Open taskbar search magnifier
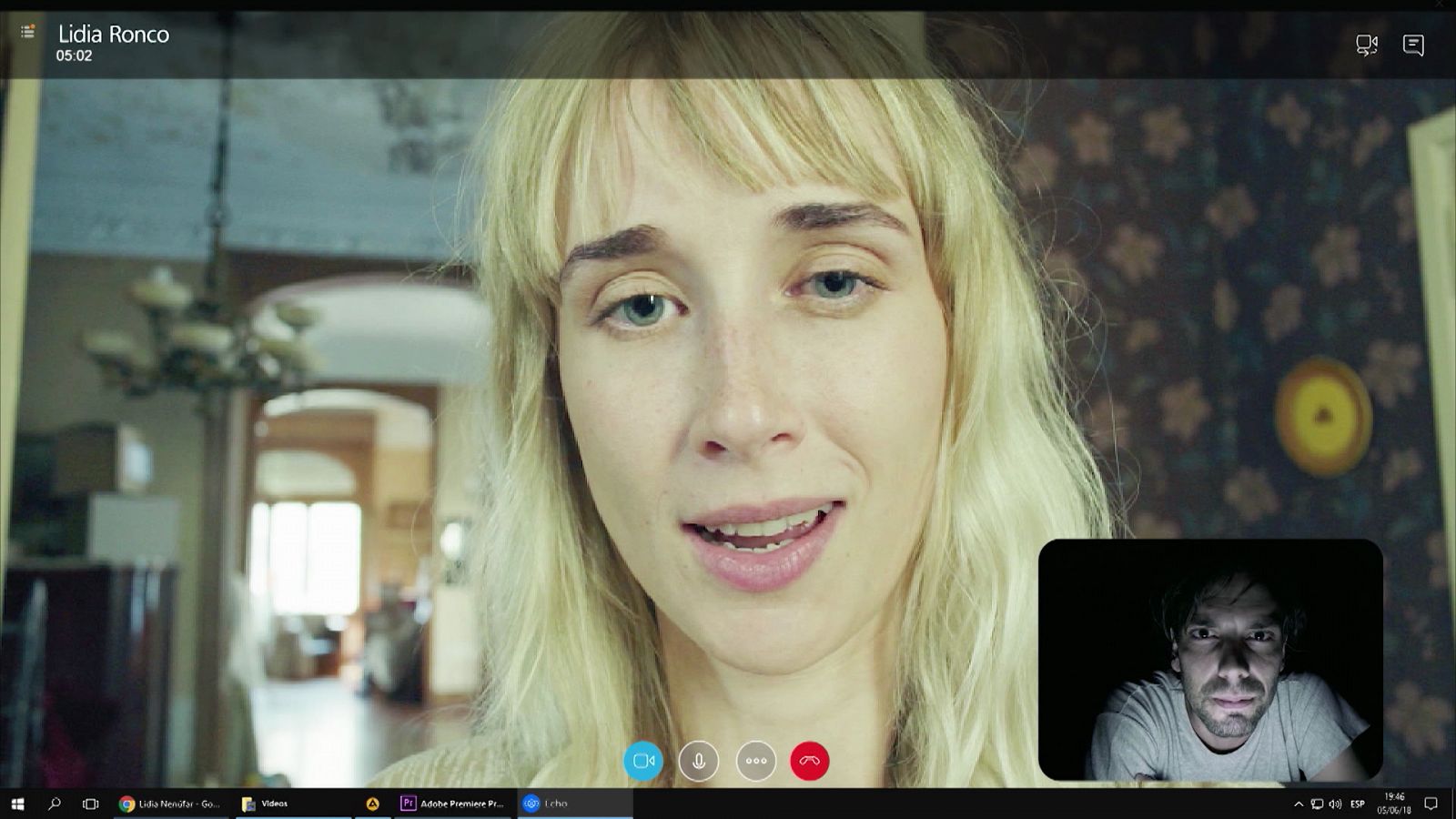The height and width of the screenshot is (819, 1456). [x=54, y=804]
